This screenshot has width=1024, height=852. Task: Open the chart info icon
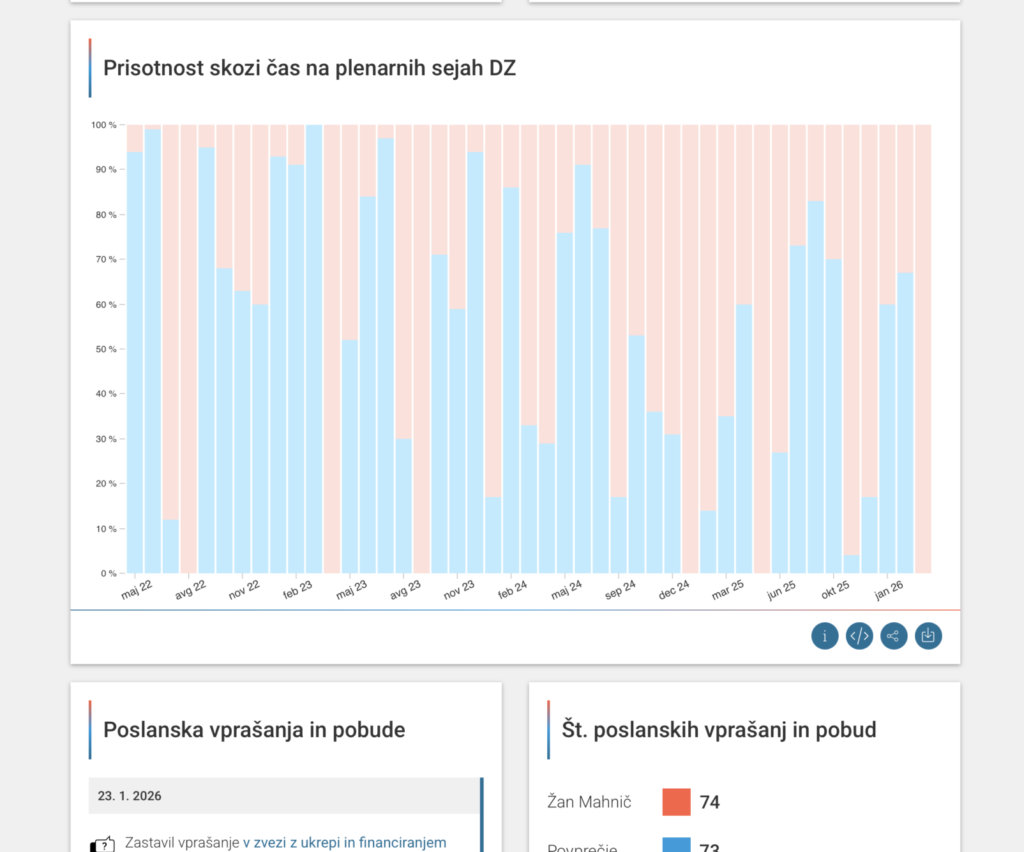click(825, 636)
